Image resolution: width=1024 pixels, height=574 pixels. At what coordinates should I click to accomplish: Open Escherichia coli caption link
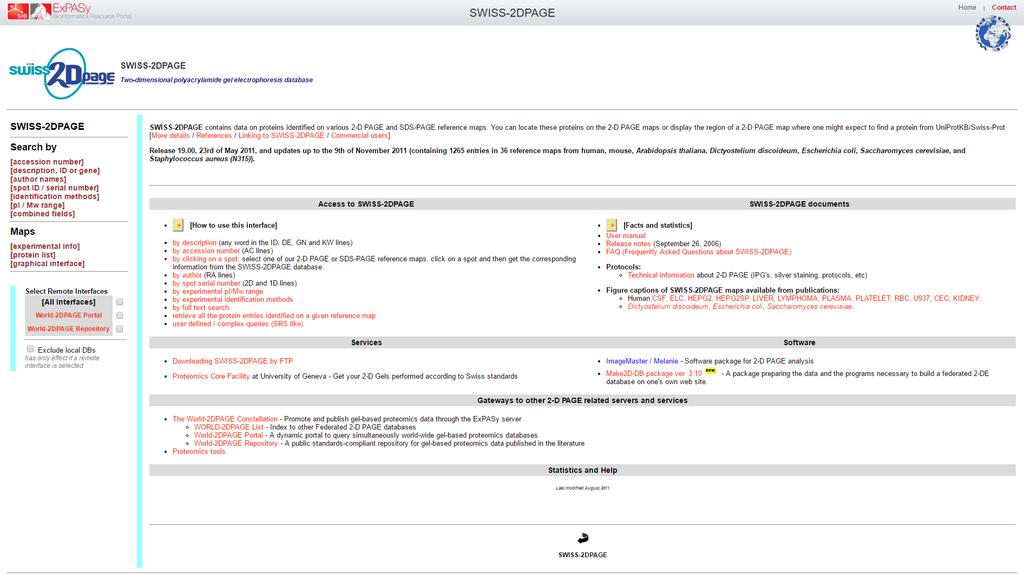[737, 307]
